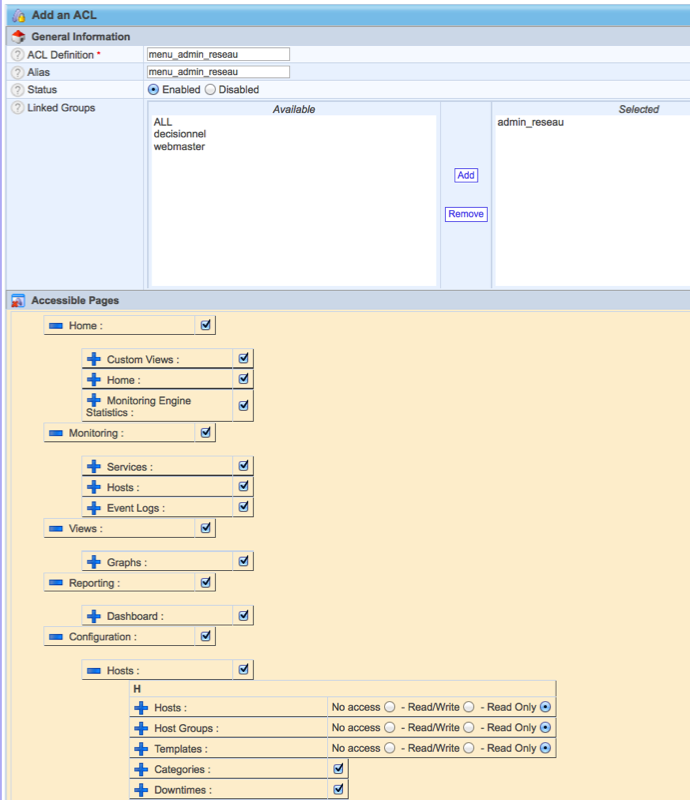The width and height of the screenshot is (690, 800).
Task: Expand the Graphs tree node
Action: (x=94, y=562)
